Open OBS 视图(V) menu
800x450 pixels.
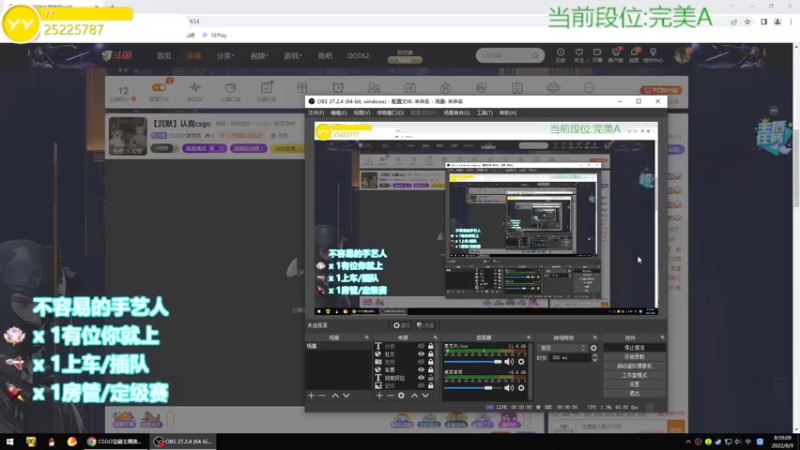pos(362,113)
